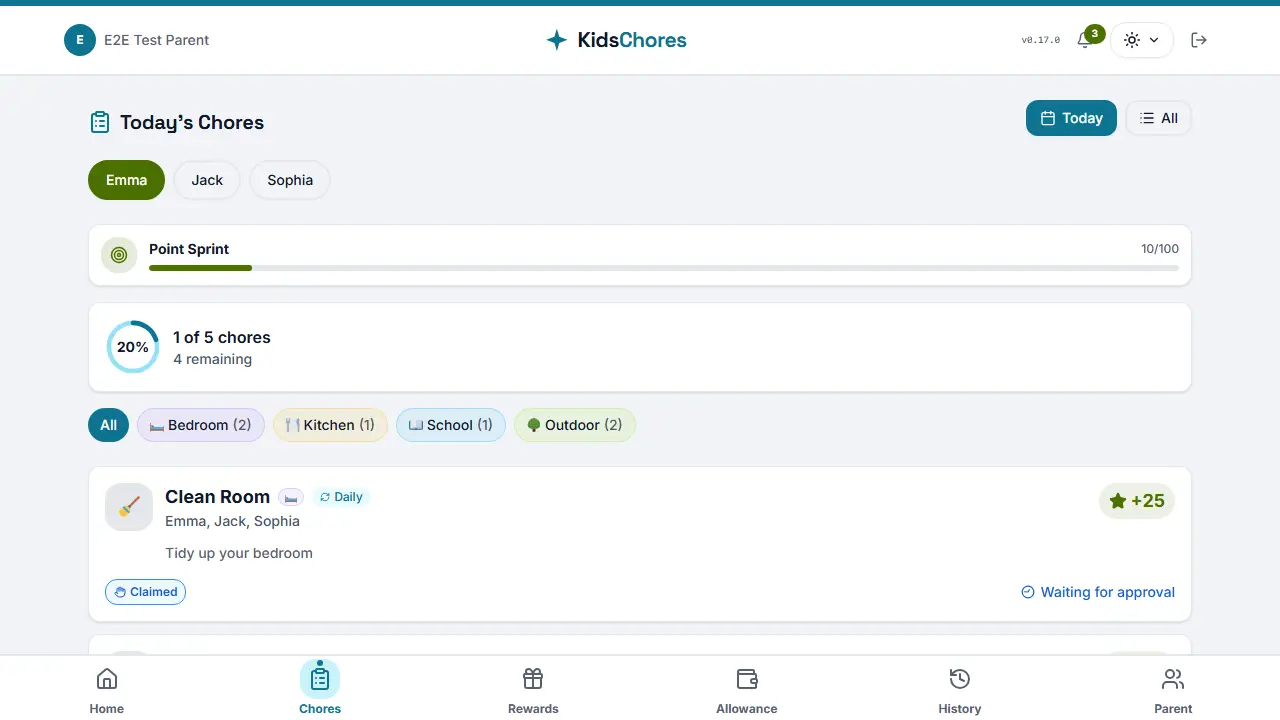Click 'Emma, Jack, Sophia' assignees text
The height and width of the screenshot is (720, 1280).
[232, 521]
